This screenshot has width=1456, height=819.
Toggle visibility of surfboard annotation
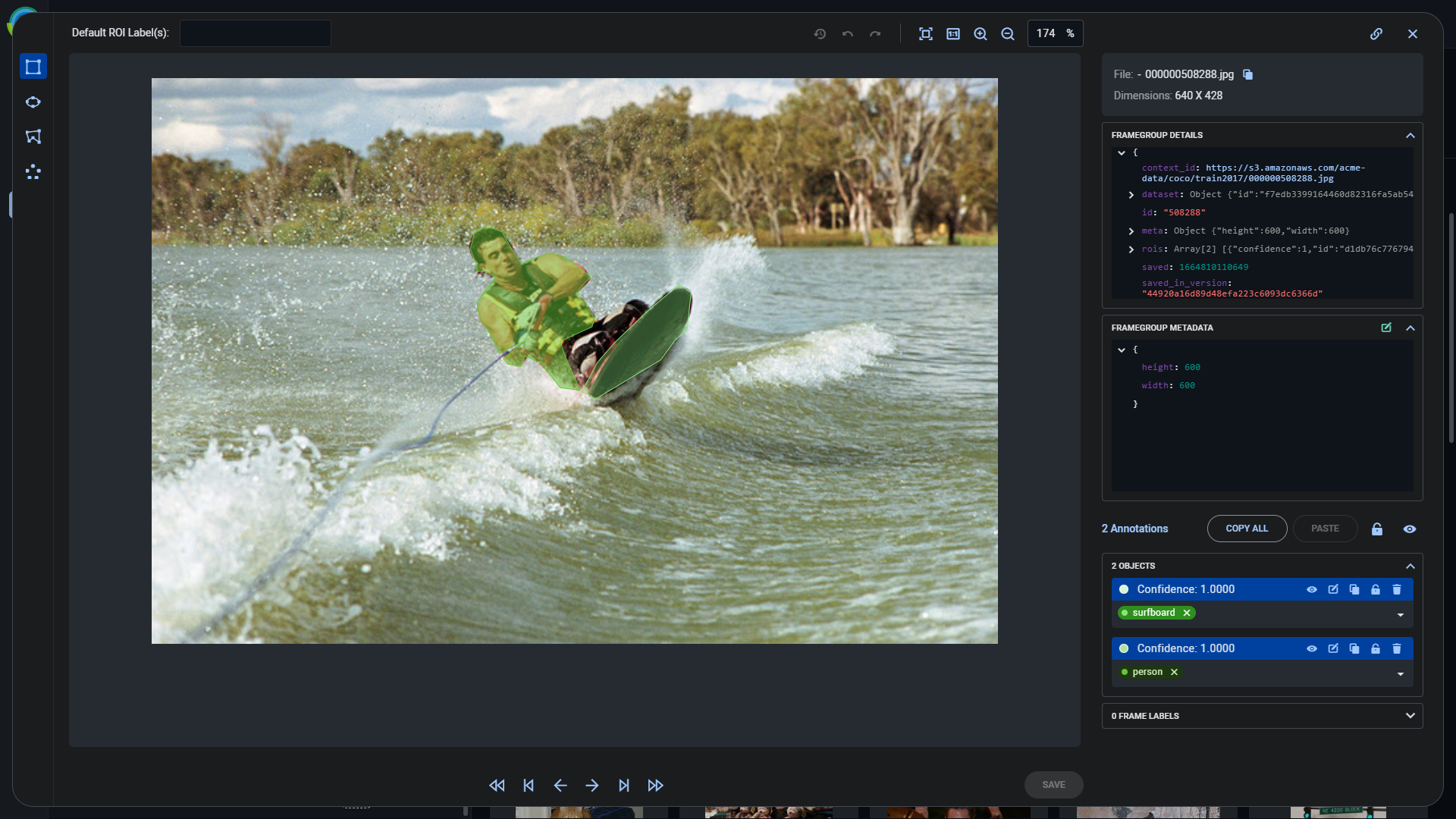click(x=1312, y=589)
